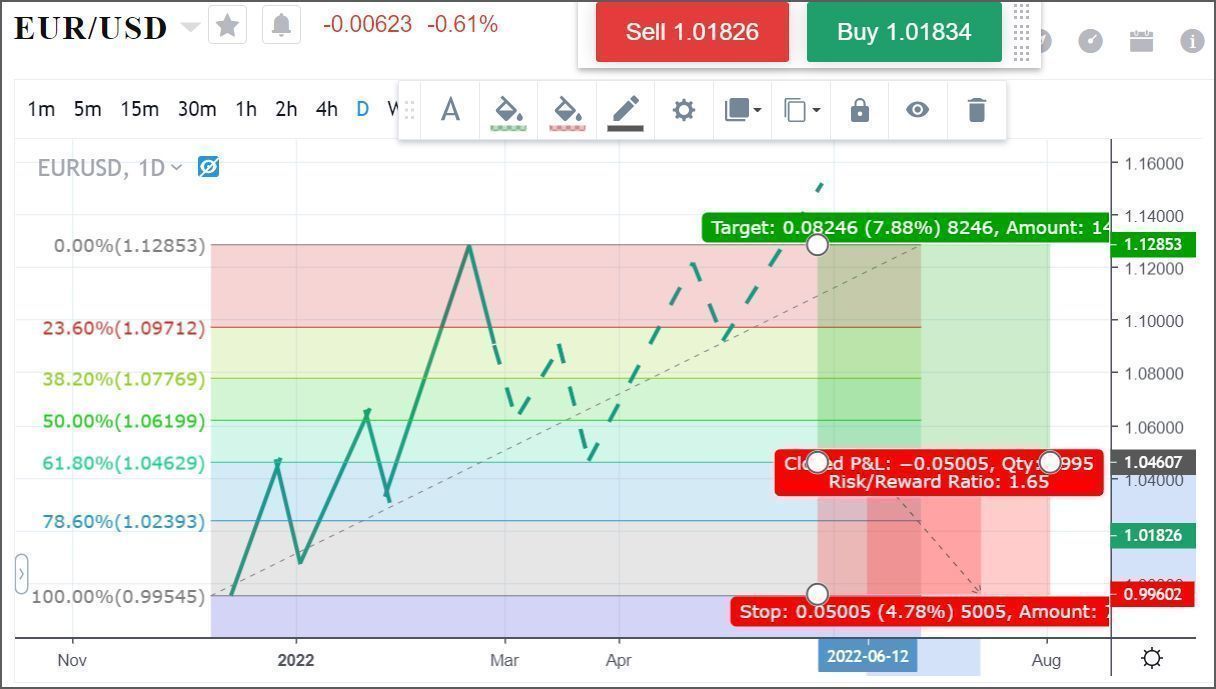Toggle drawing visibility with eye icon
Viewport: 1216px width, 689px height.
click(917, 109)
